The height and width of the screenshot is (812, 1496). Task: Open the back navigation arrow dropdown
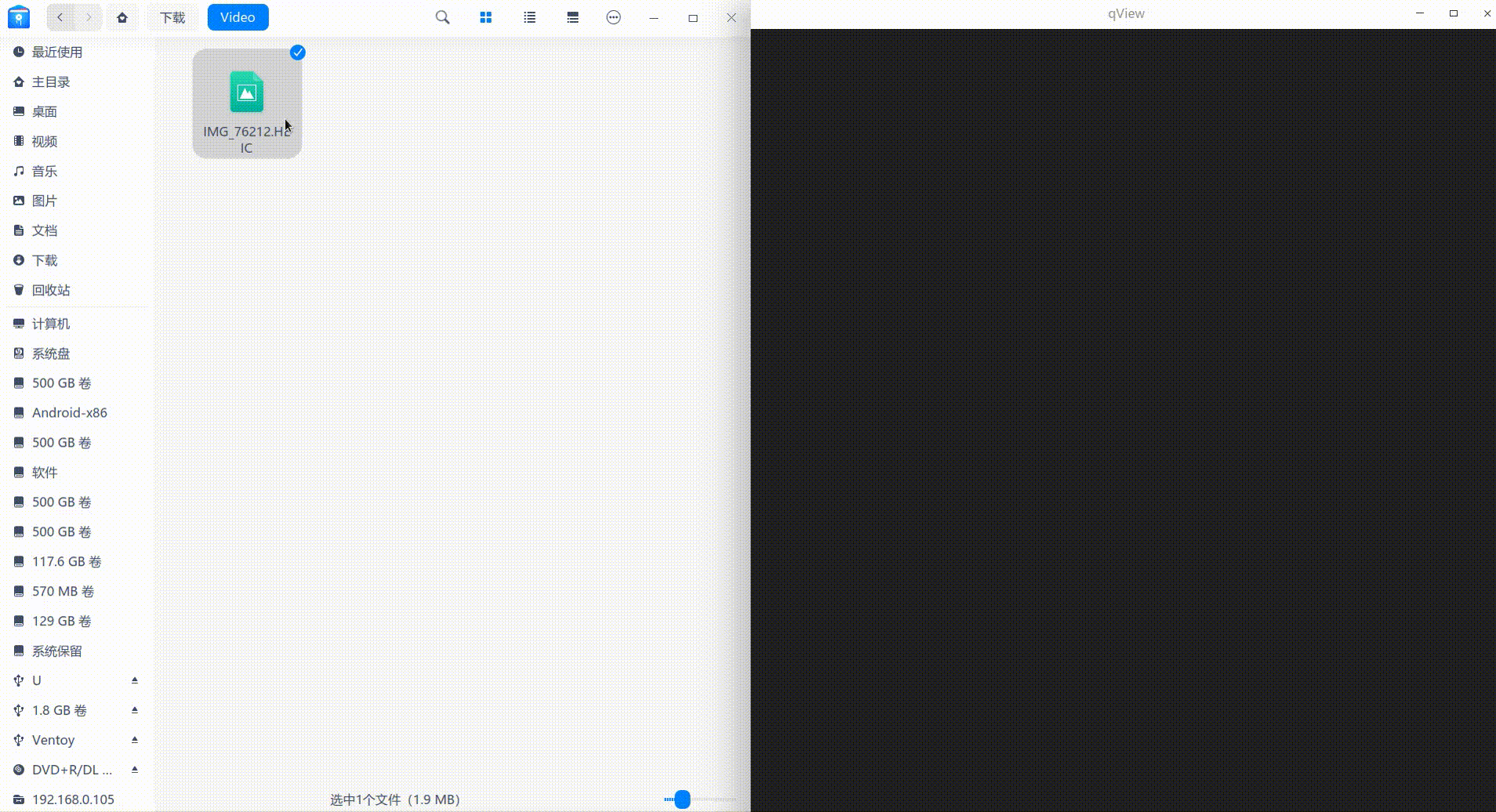[60, 17]
